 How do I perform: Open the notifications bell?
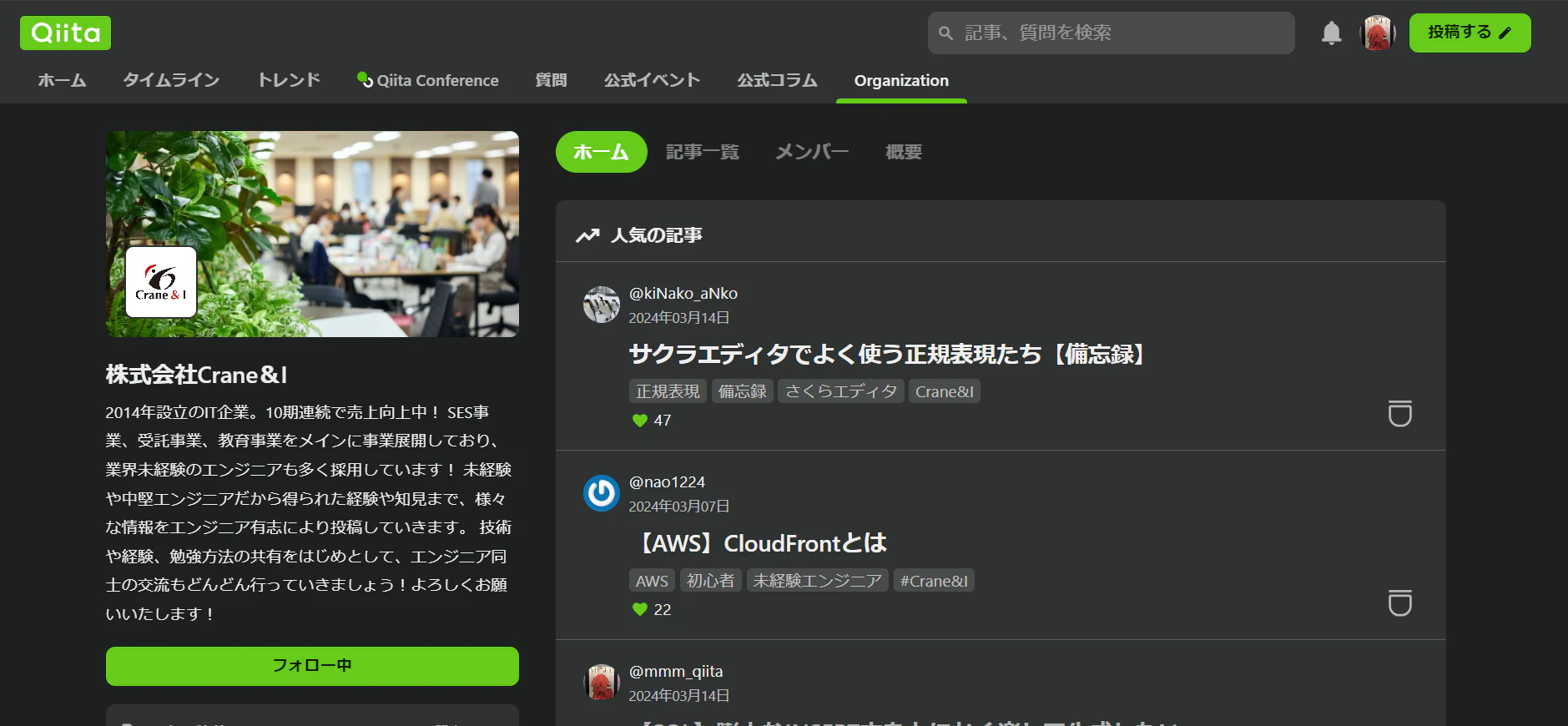pyautogui.click(x=1332, y=33)
